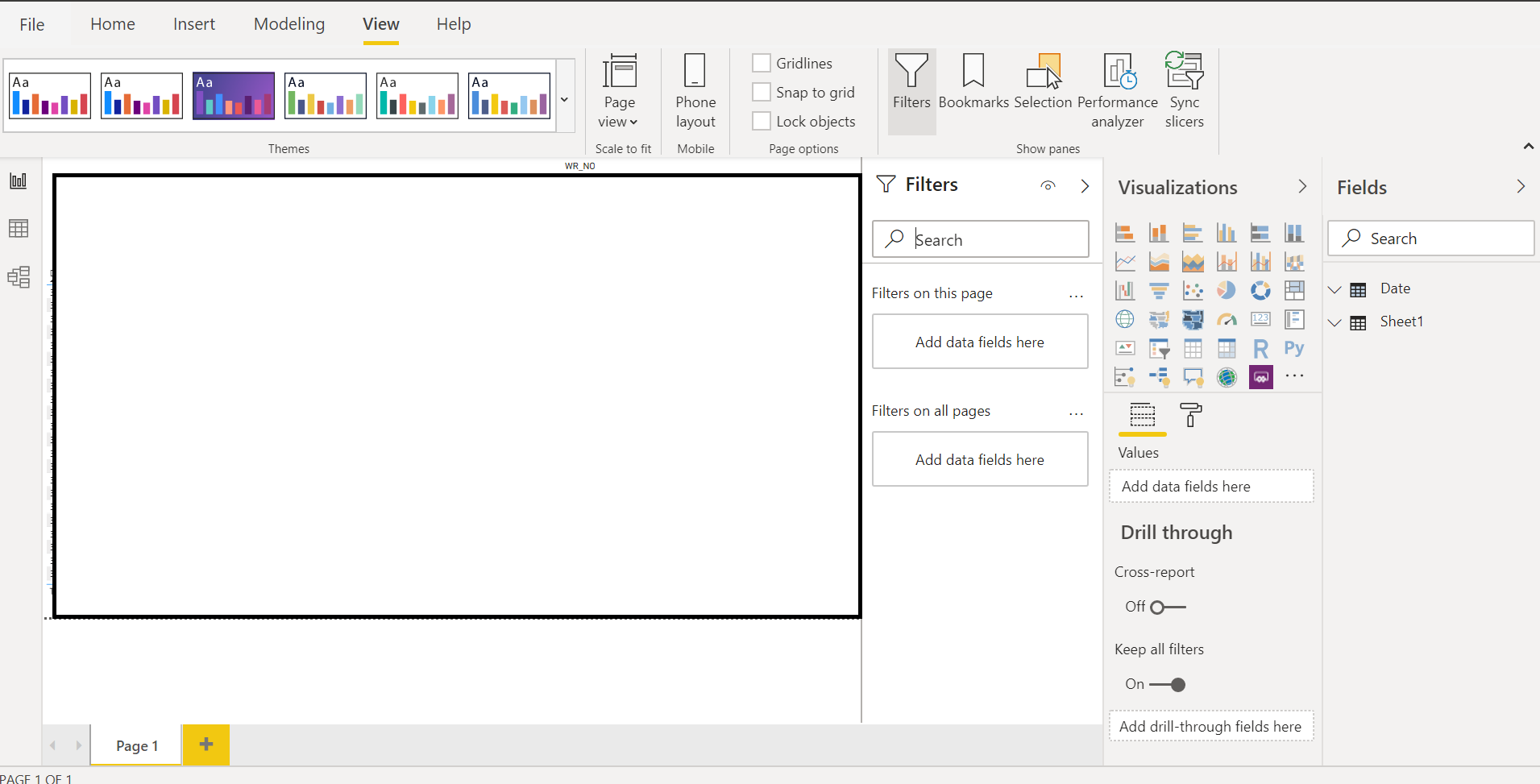Turn on Cross-report drill through toggle

click(x=1167, y=607)
